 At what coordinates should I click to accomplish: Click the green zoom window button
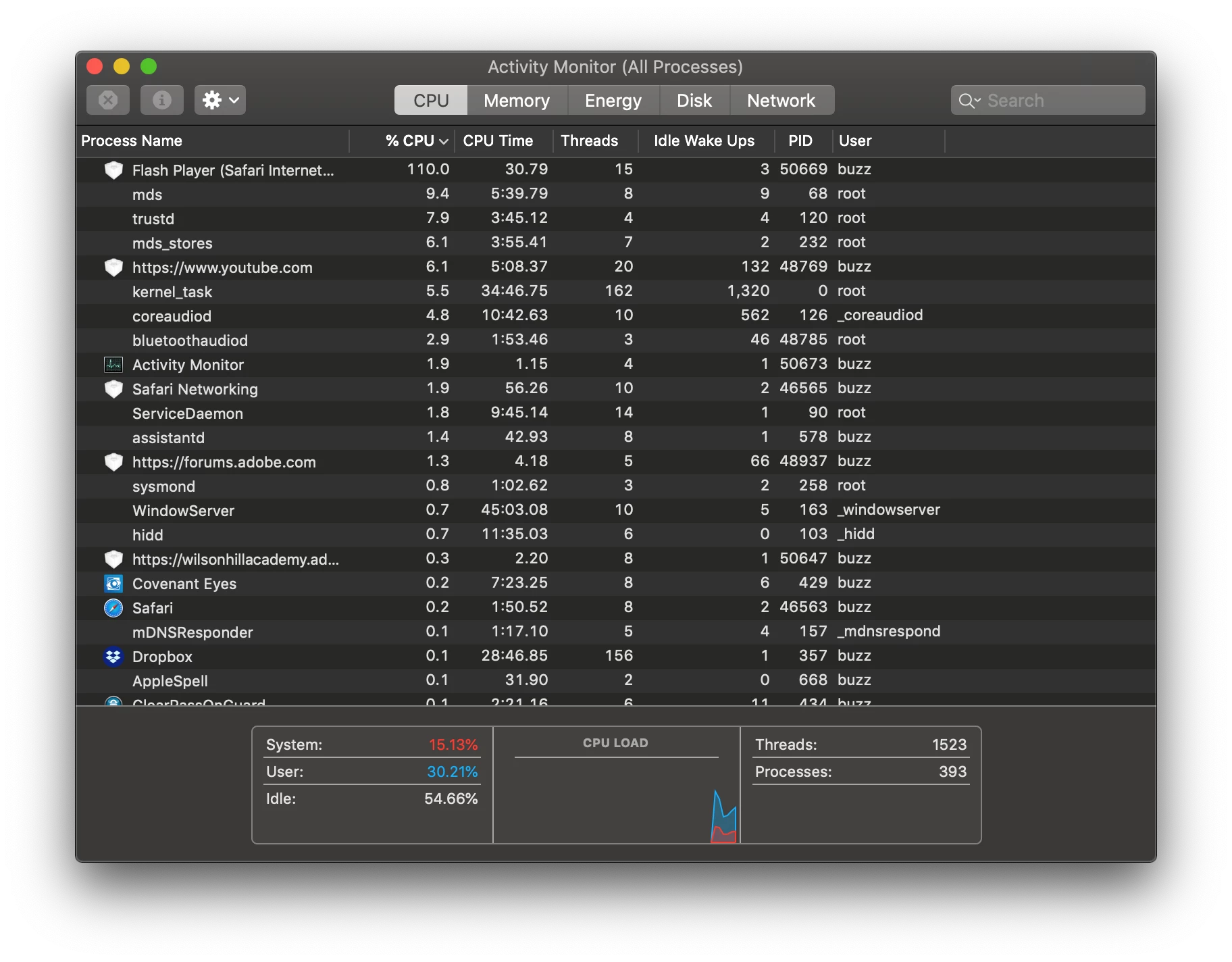(x=149, y=66)
